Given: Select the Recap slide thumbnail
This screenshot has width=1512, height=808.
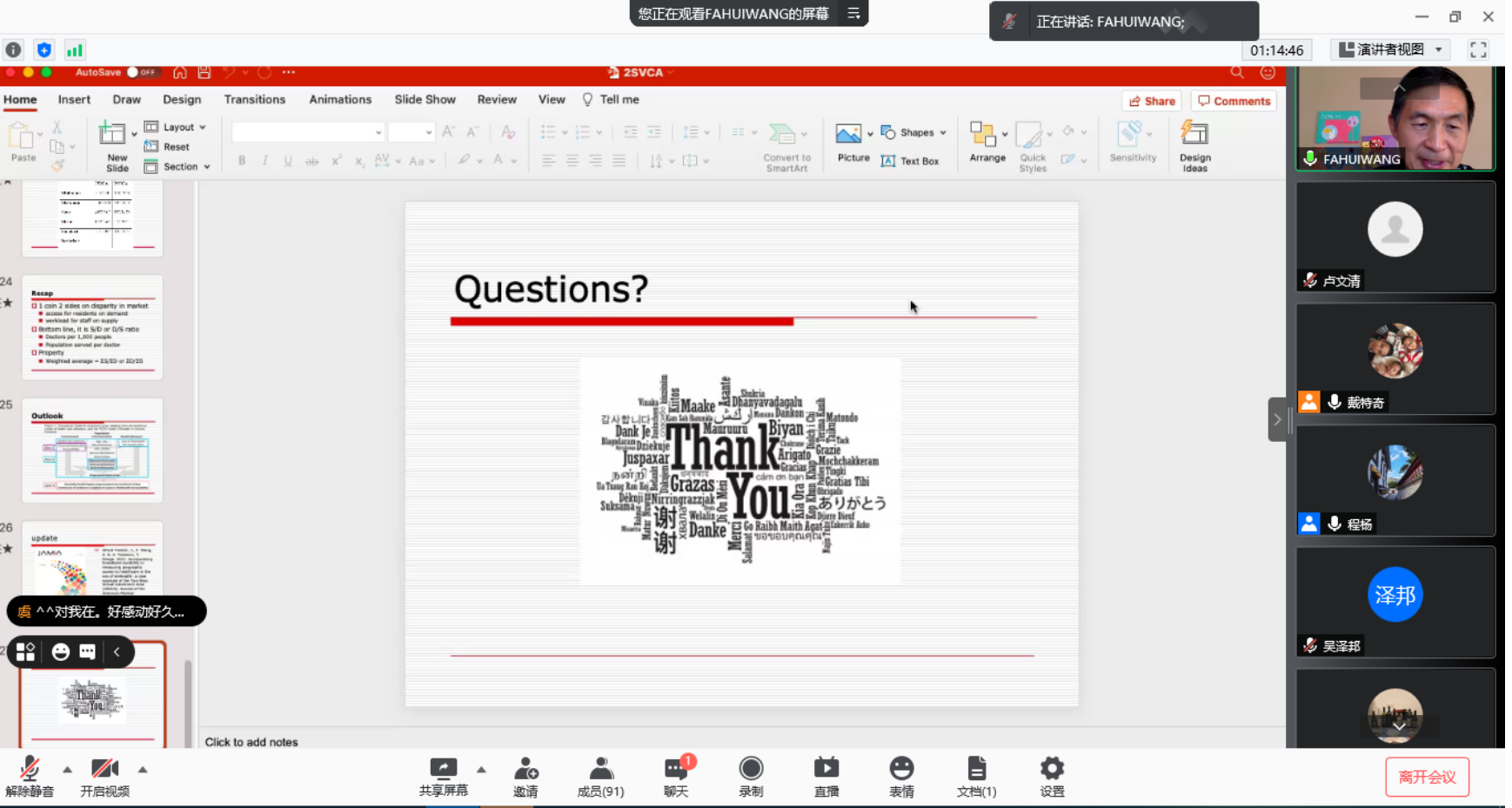Looking at the screenshot, I should point(92,327).
